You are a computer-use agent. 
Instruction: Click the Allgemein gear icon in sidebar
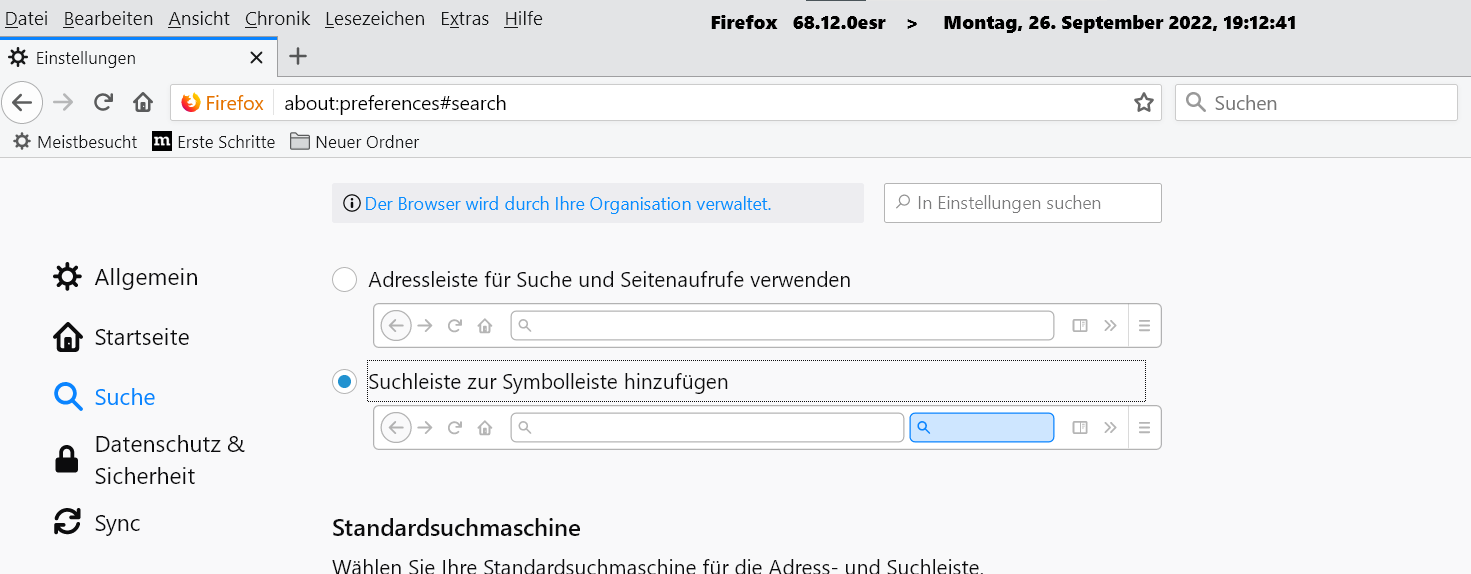pos(67,277)
